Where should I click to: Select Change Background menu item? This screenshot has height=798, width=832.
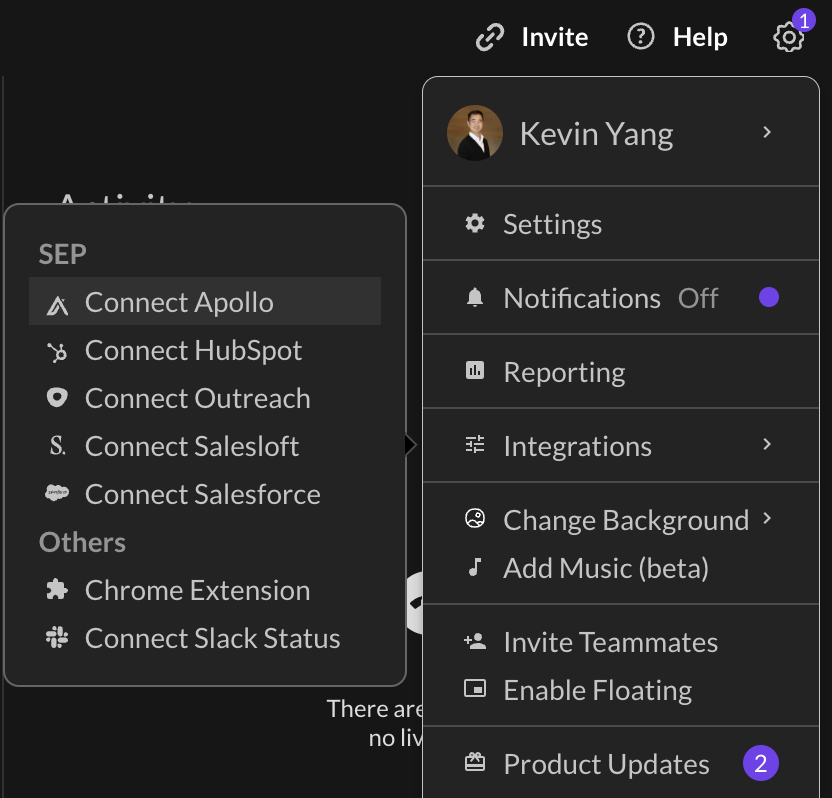tap(621, 520)
